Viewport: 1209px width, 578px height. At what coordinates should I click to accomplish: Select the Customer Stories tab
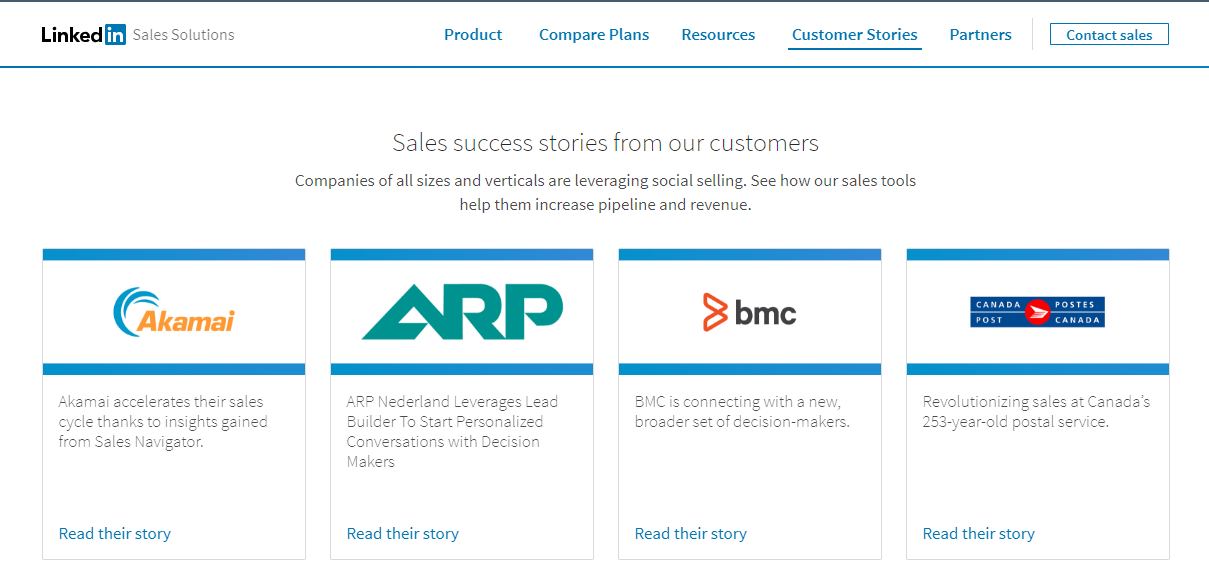tap(855, 35)
